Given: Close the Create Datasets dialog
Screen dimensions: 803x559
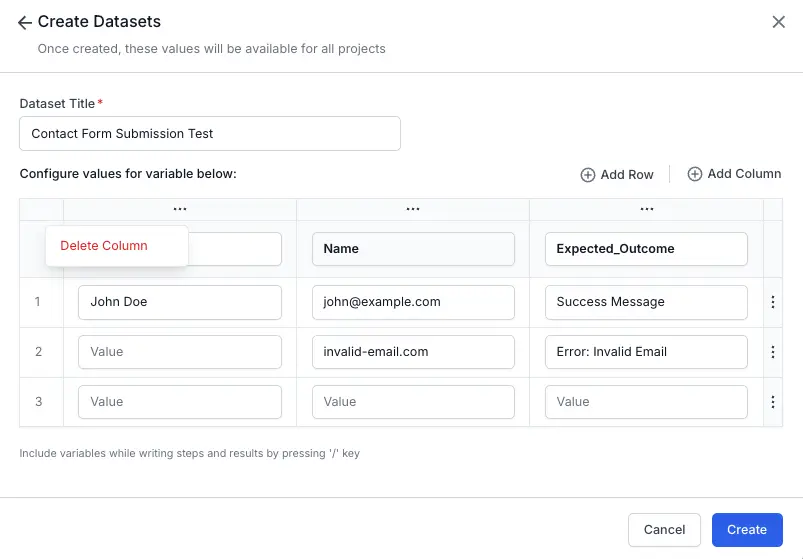Looking at the screenshot, I should [x=778, y=22].
